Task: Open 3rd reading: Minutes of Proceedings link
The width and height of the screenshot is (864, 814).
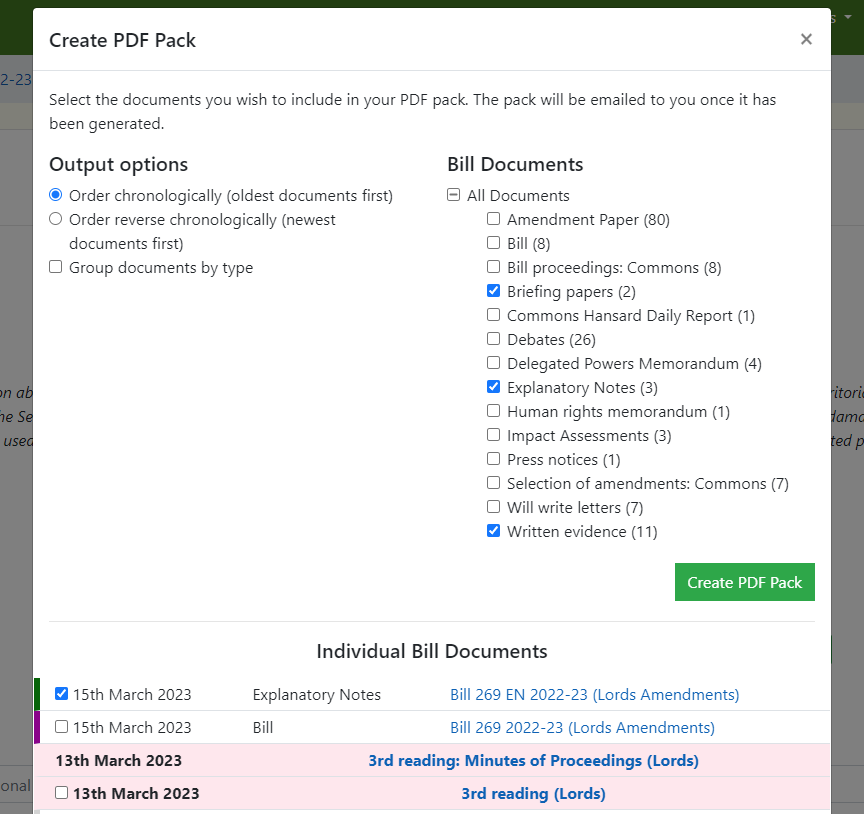Action: 533,761
